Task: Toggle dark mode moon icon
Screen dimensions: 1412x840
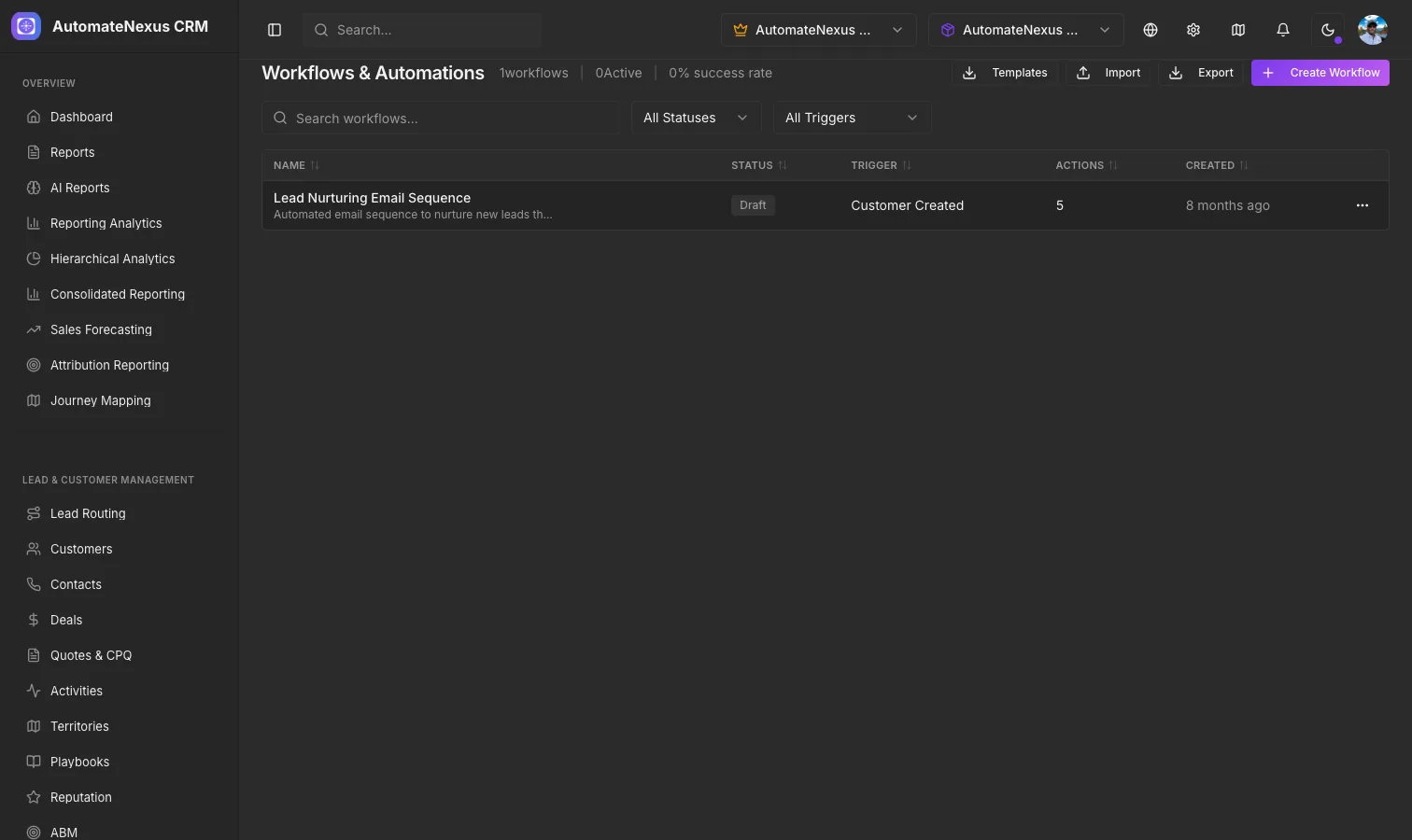Action: [1328, 30]
